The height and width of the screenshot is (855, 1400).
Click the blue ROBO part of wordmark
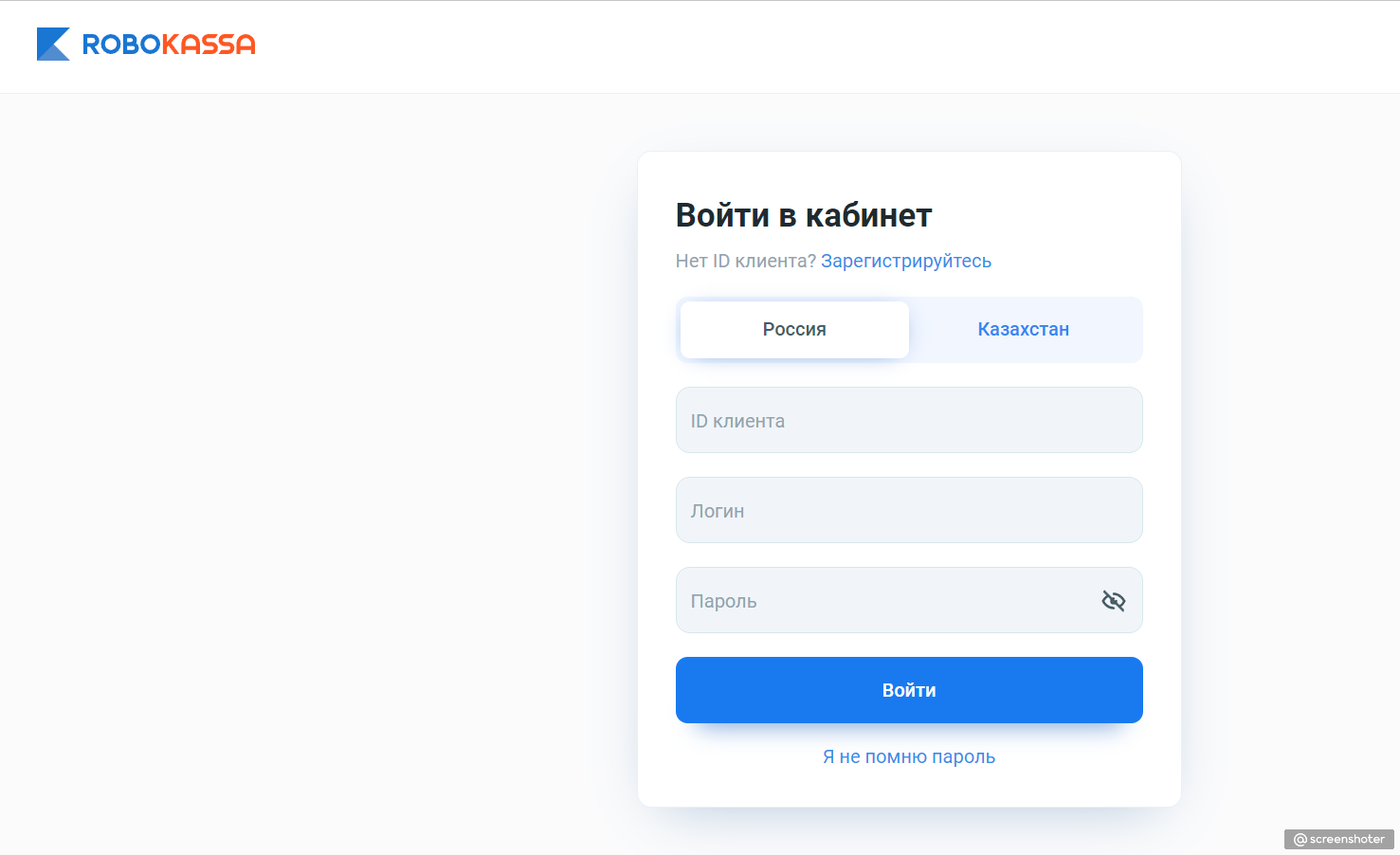pyautogui.click(x=121, y=45)
